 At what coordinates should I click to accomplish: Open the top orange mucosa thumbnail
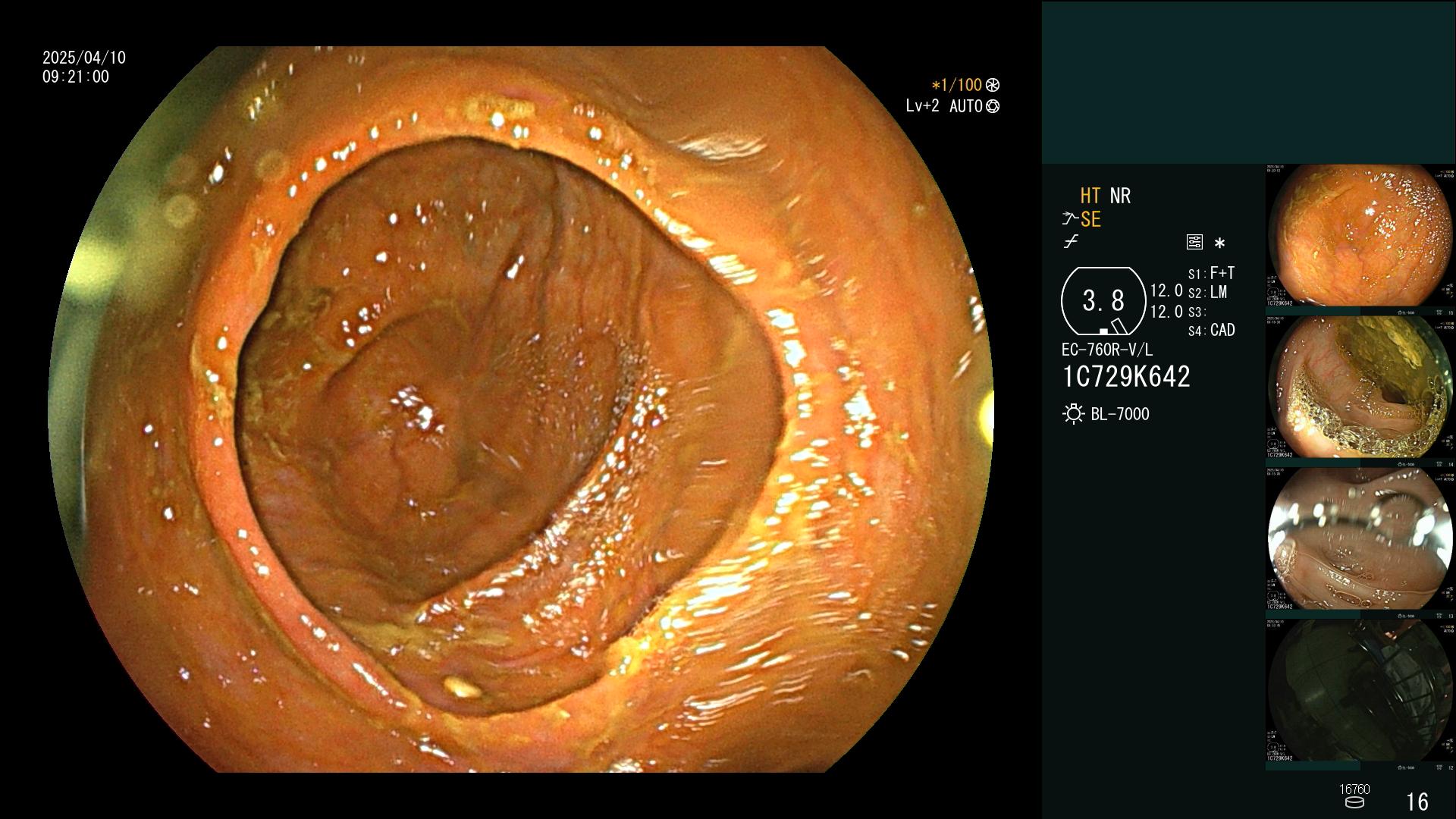tap(1360, 236)
